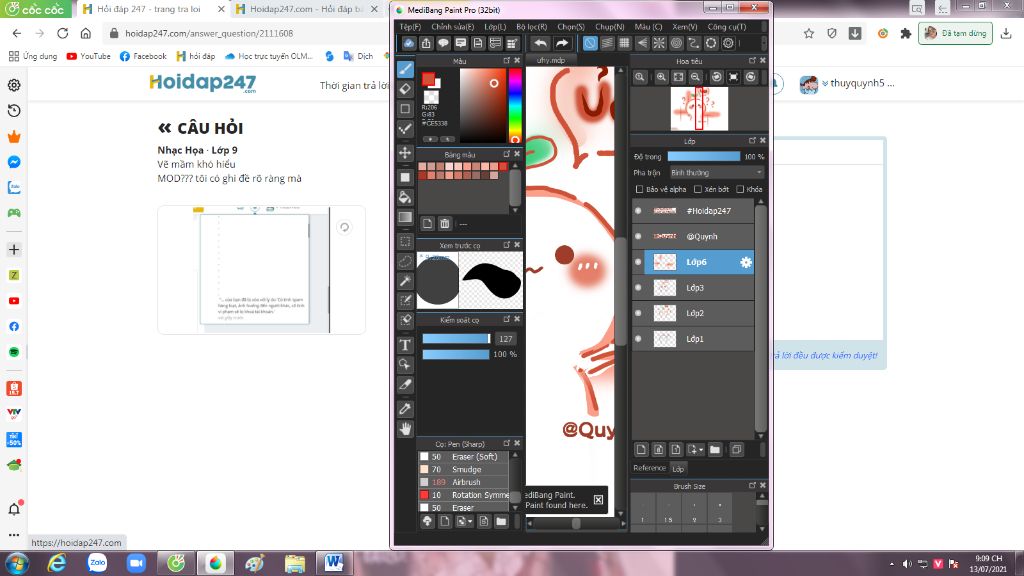Image resolution: width=1024 pixels, height=576 pixels.
Task: Adjust Độ trong layer opacity slider
Action: click(703, 157)
